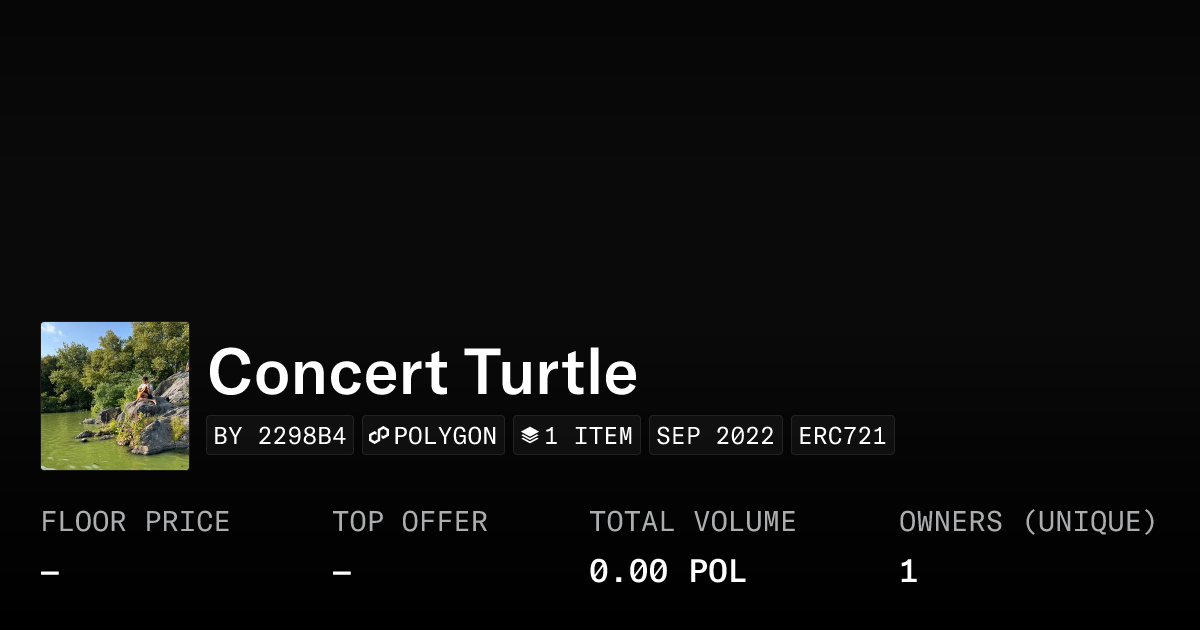Click the dash value under Top Offer
The width and height of the screenshot is (1200, 630).
pos(341,573)
